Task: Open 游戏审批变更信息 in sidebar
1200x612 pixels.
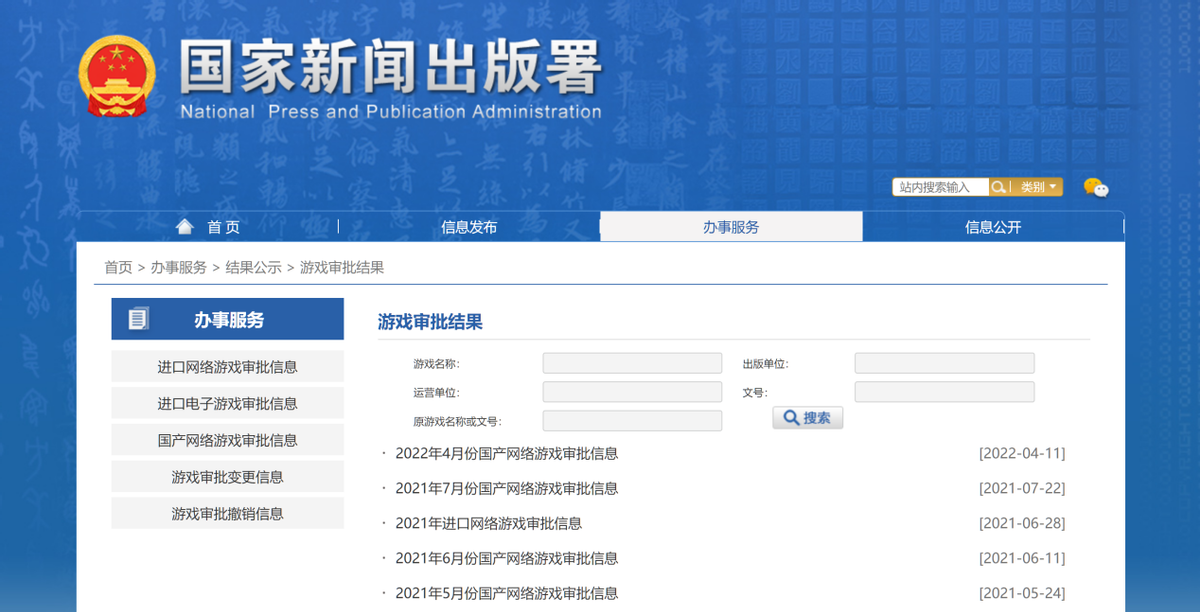Action: [x=227, y=477]
